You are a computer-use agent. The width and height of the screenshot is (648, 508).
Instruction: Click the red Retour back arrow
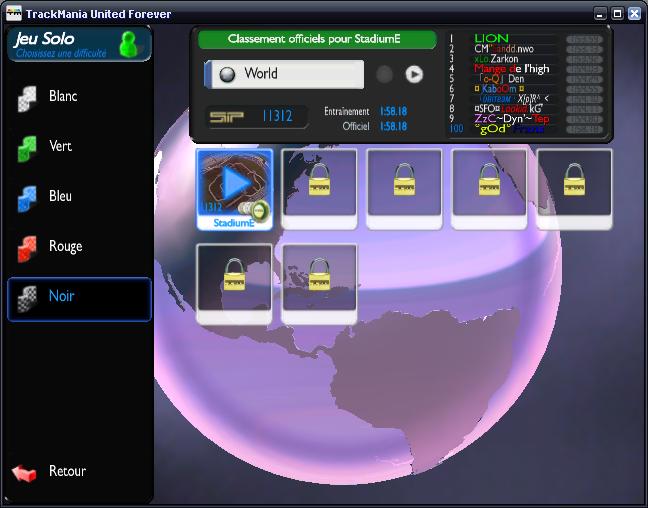25,472
